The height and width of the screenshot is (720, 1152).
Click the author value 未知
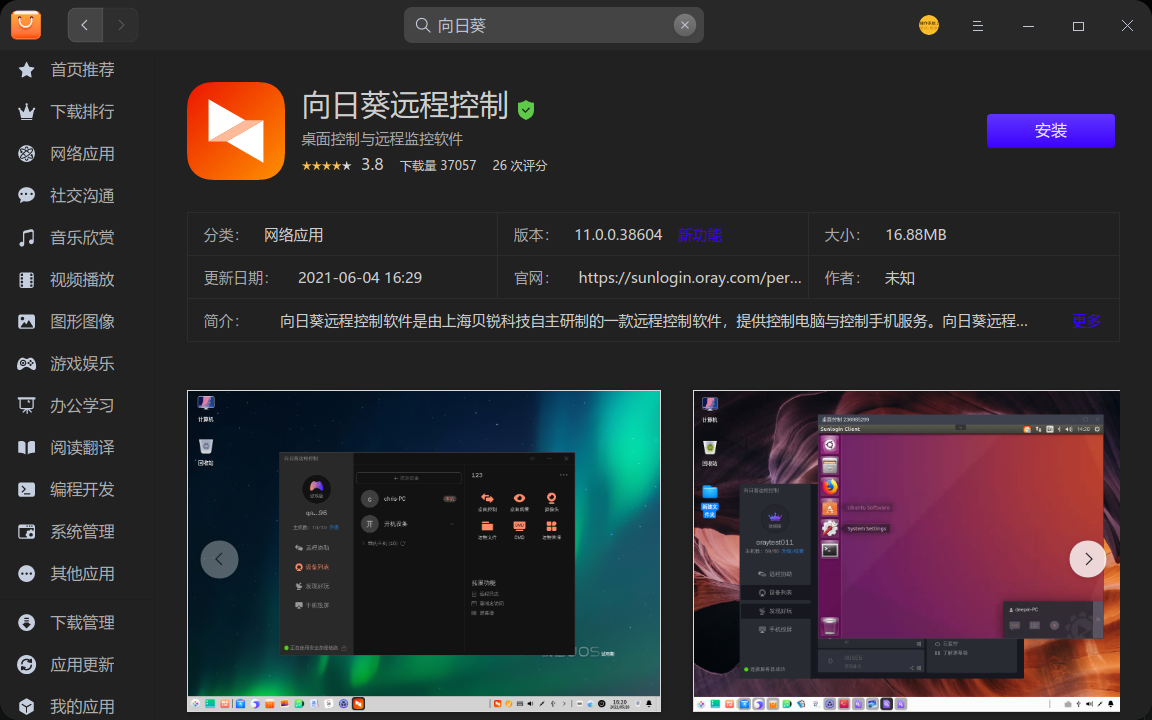[900, 278]
